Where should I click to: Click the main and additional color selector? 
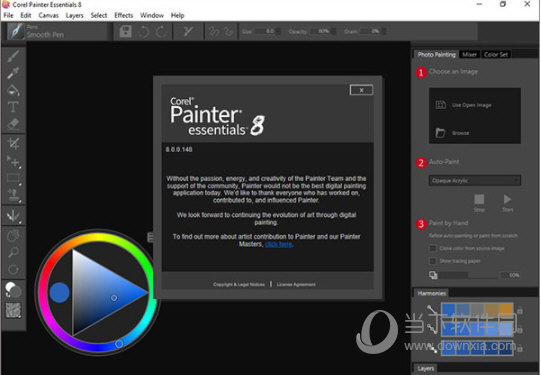coord(13,290)
